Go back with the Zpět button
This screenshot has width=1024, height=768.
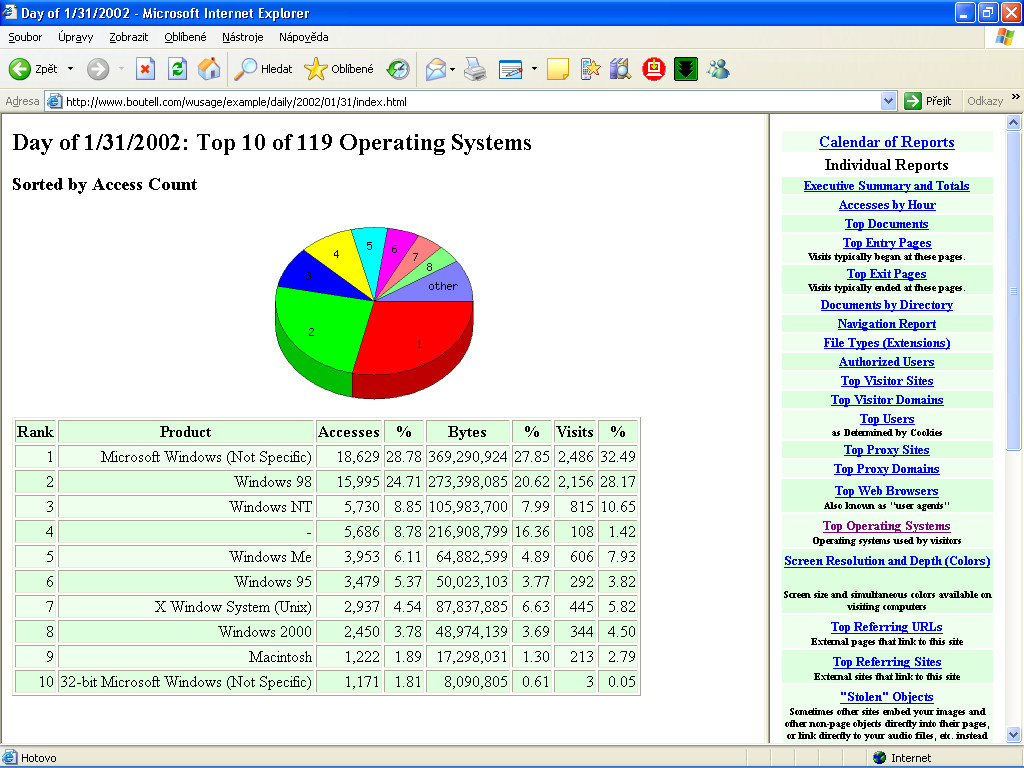33,69
